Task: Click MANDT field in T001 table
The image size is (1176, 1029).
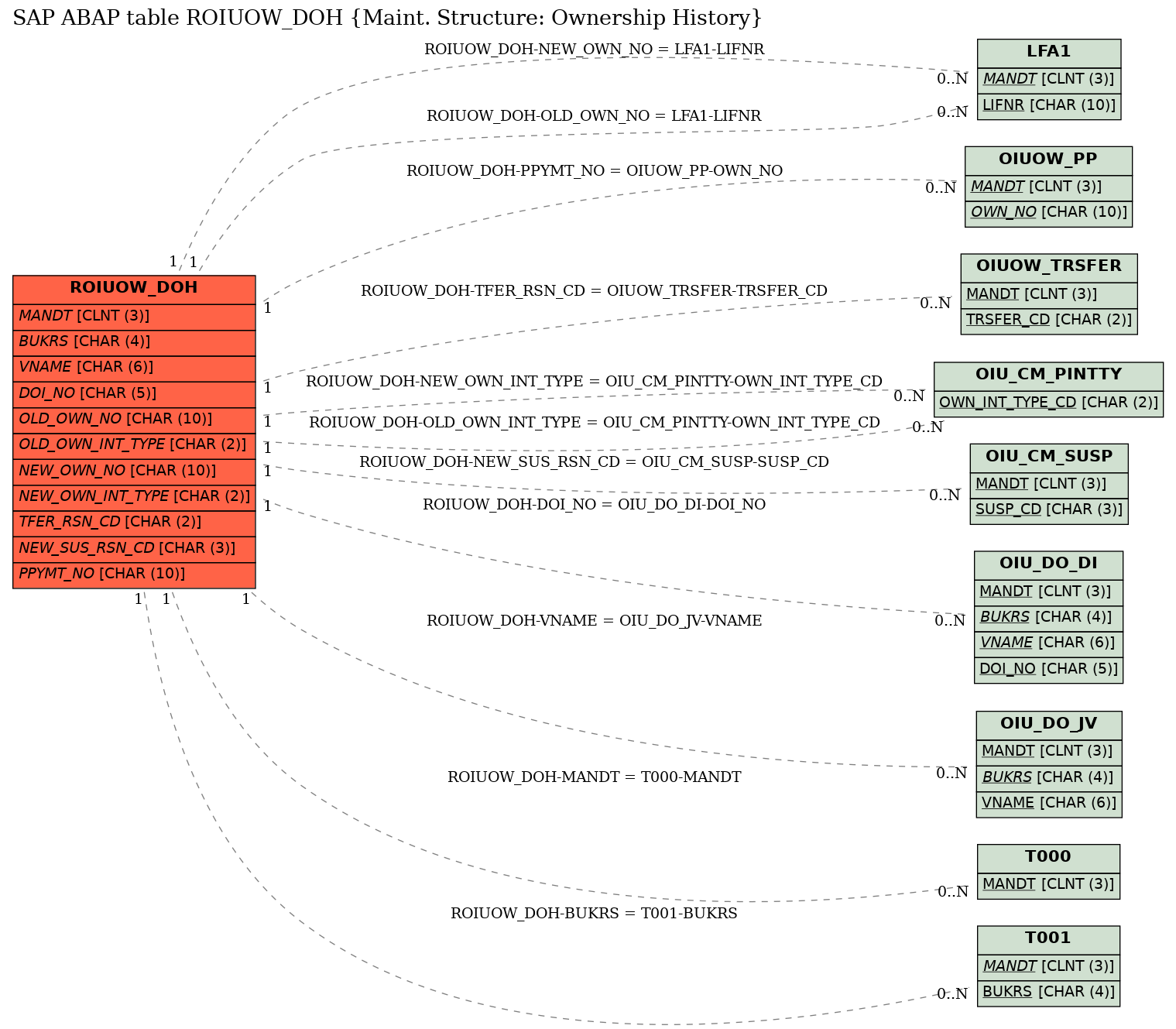Action: coord(1048,967)
